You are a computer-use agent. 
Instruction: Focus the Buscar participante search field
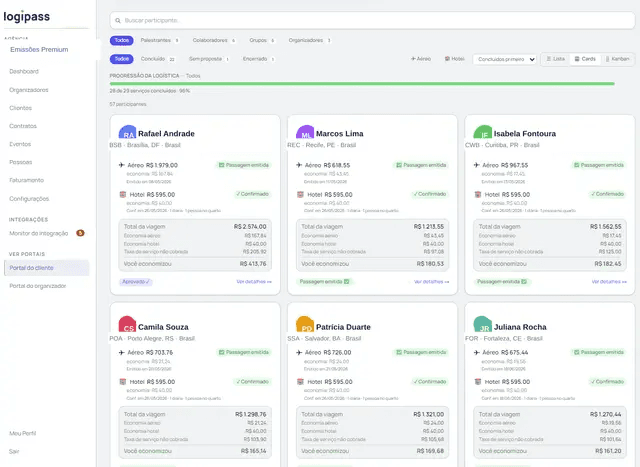[372, 20]
